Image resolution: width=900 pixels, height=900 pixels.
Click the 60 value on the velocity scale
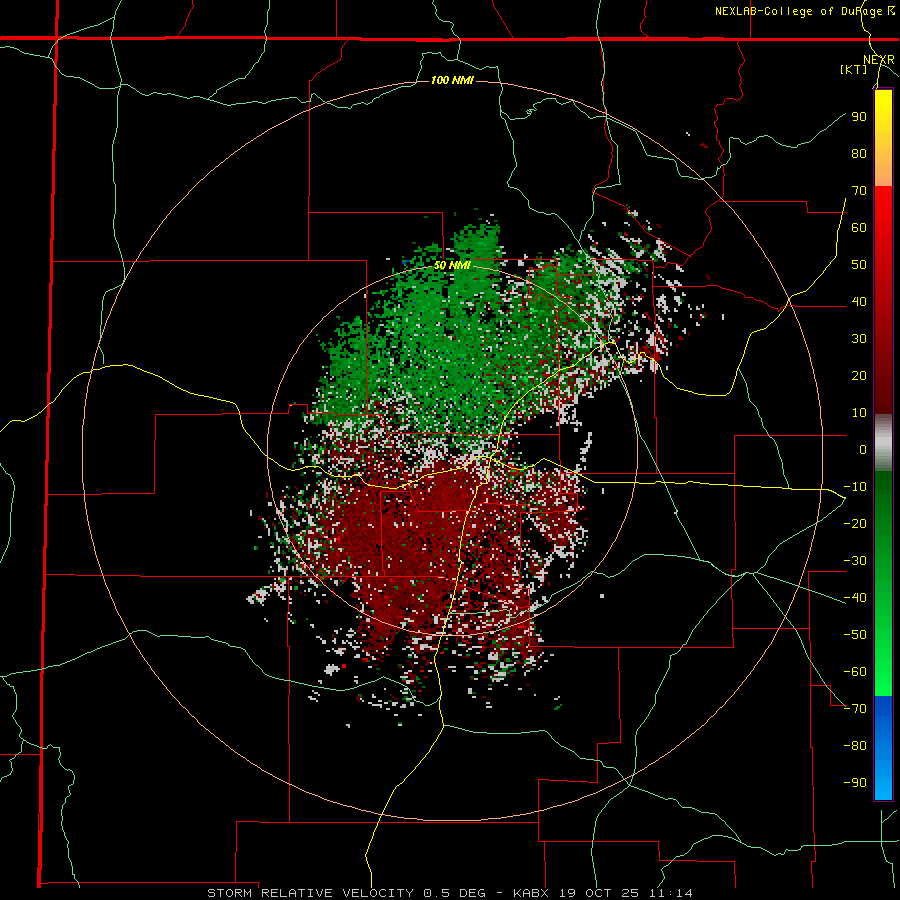tap(859, 227)
